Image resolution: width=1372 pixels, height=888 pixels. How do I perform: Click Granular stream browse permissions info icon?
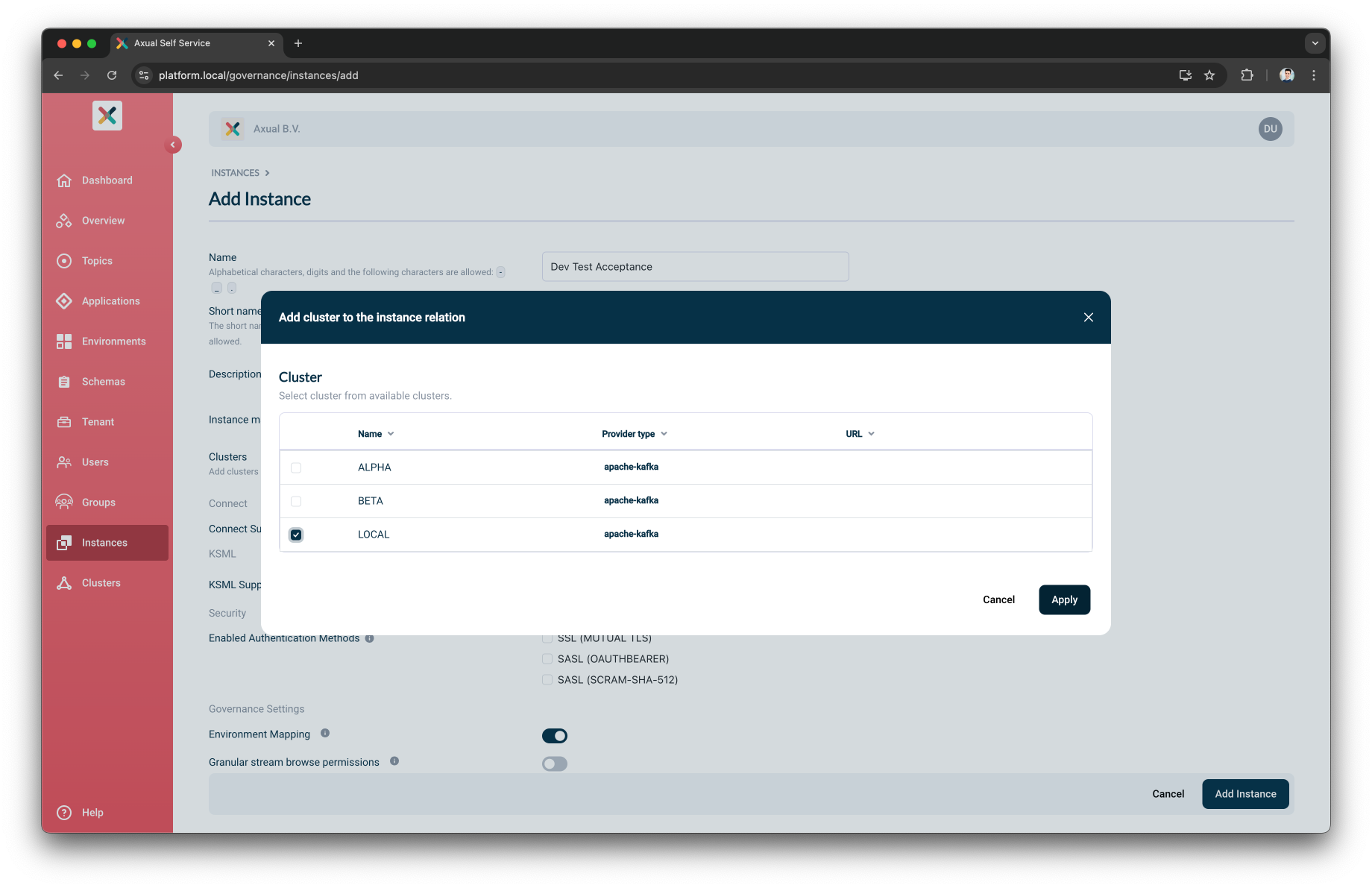[394, 761]
